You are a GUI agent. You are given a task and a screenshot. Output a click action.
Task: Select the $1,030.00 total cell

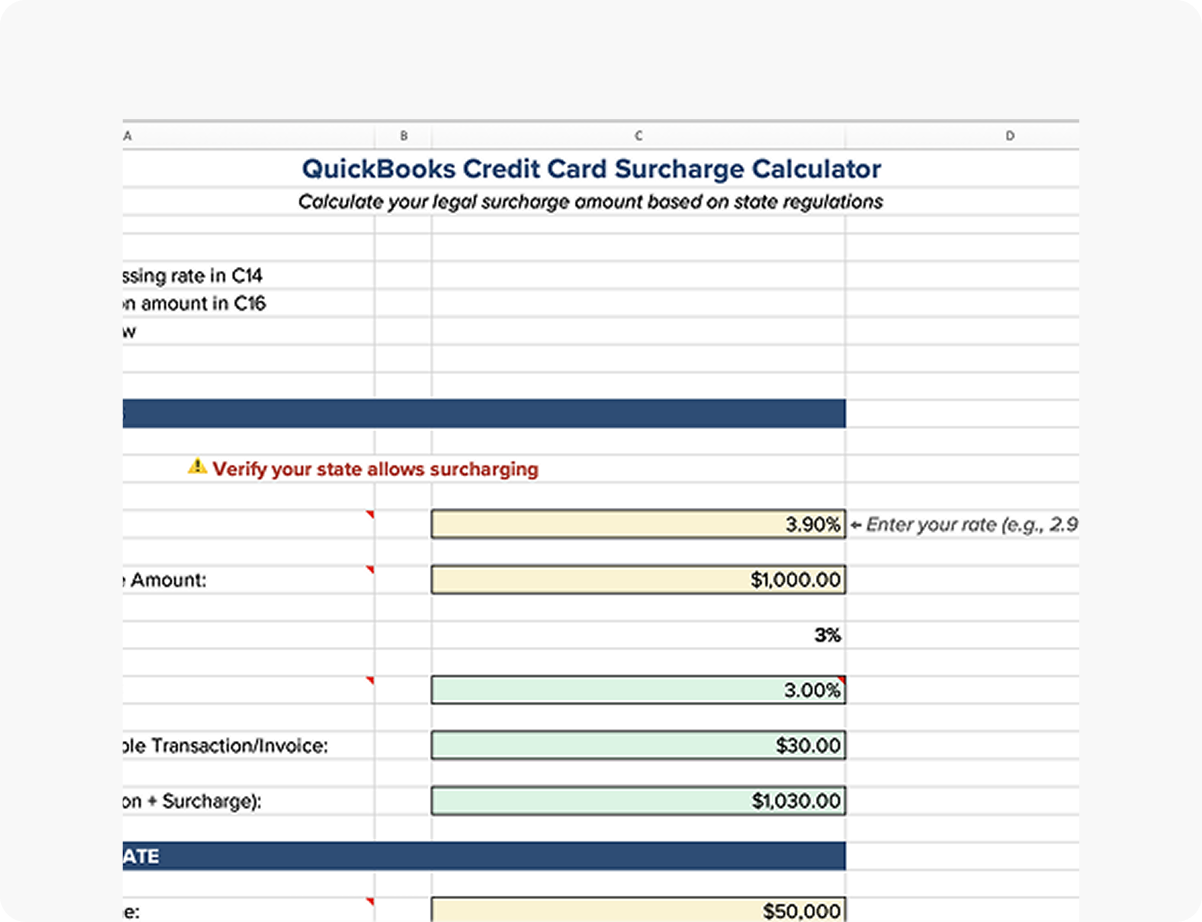[x=637, y=800]
